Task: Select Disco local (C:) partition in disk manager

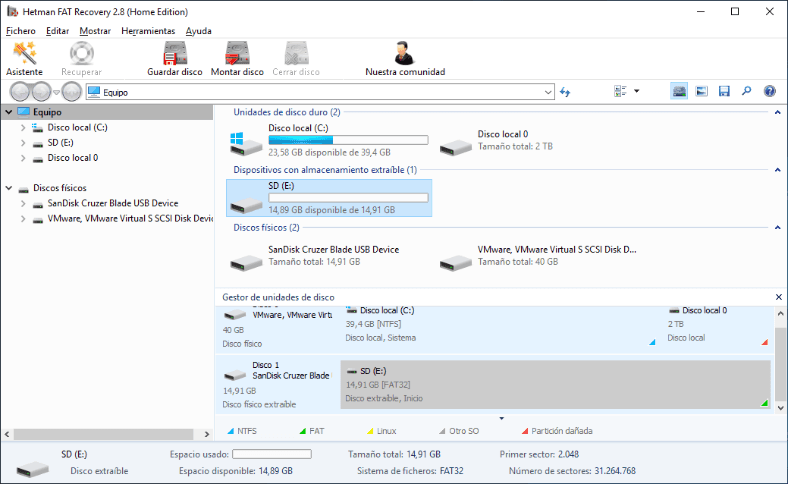Action: (500, 327)
